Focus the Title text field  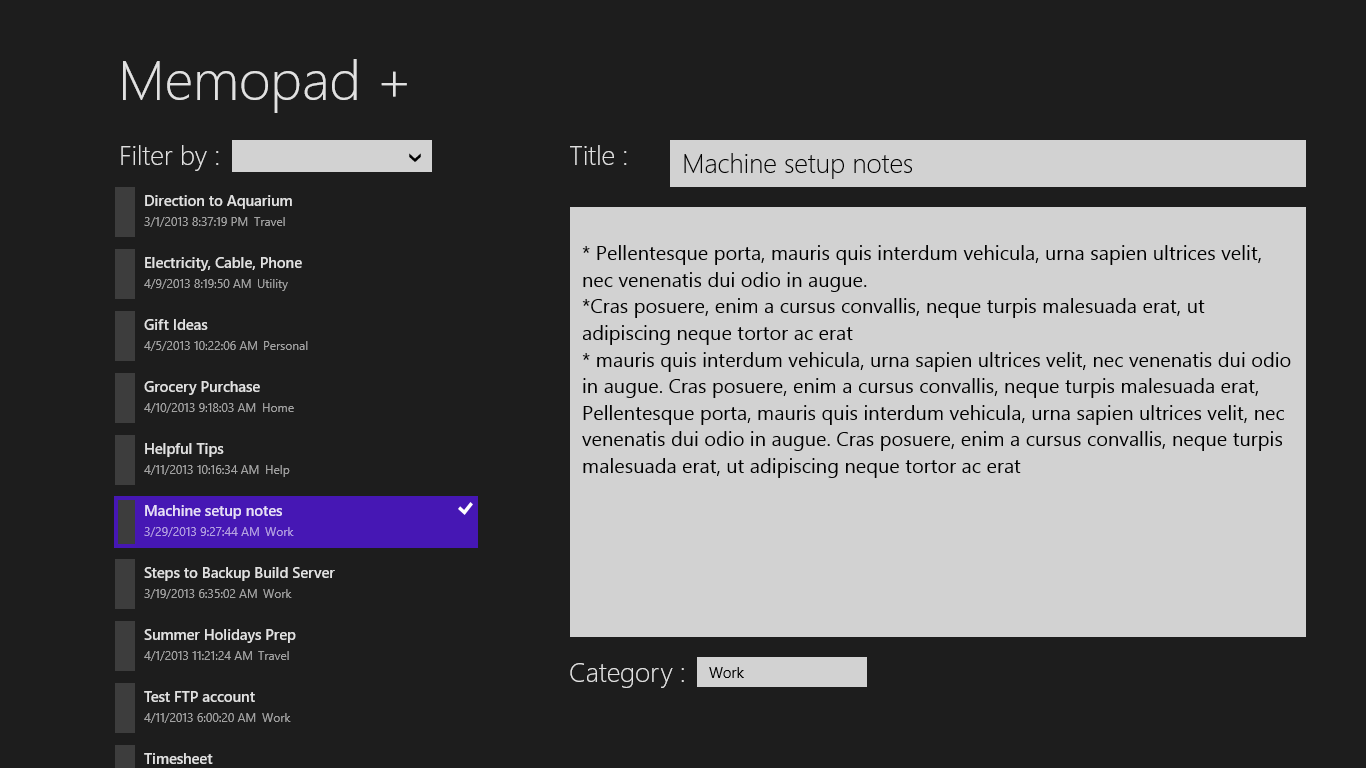pyautogui.click(x=987, y=164)
